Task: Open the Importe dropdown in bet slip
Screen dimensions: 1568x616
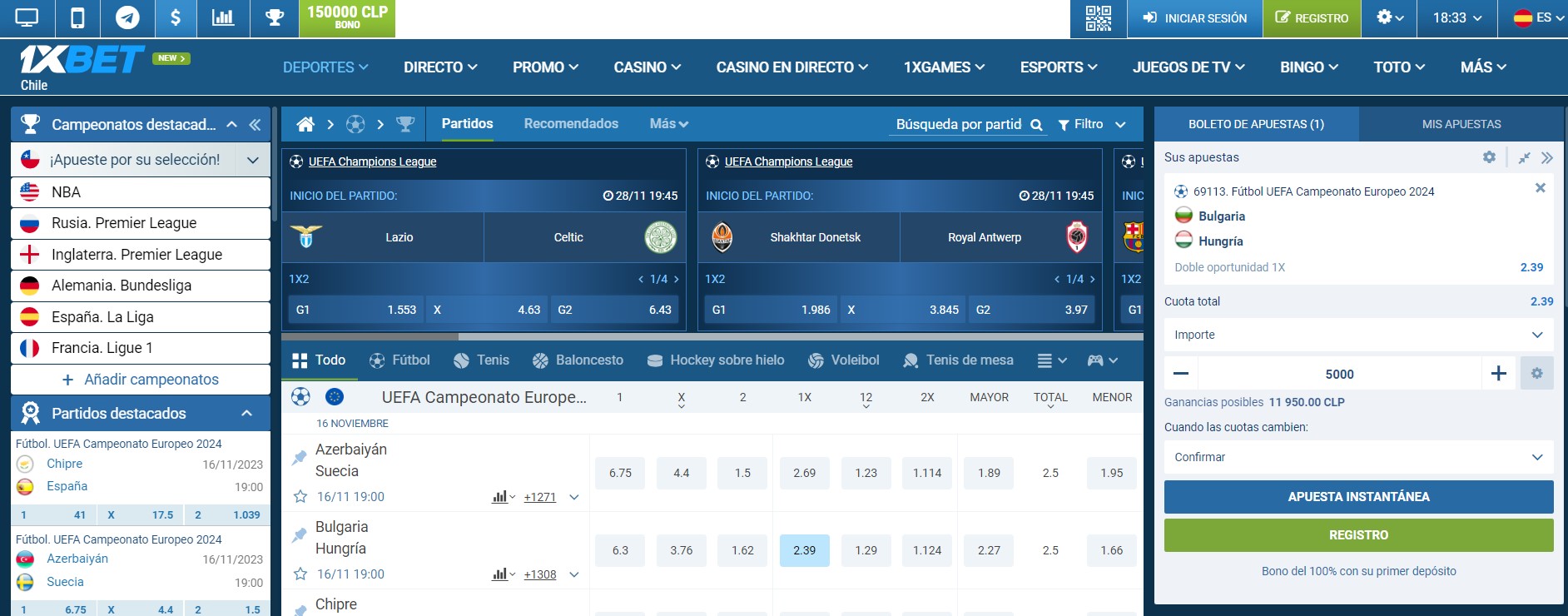Action: 1358,335
